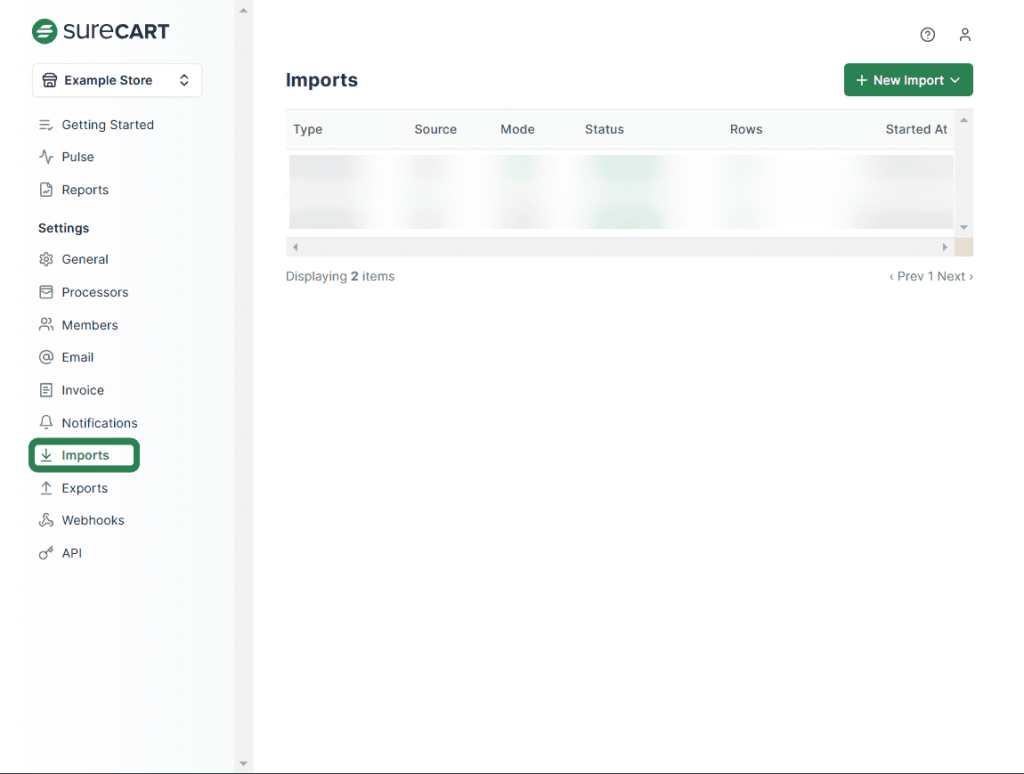Click the Prev pagination link
The image size is (1024, 774).
(x=906, y=276)
